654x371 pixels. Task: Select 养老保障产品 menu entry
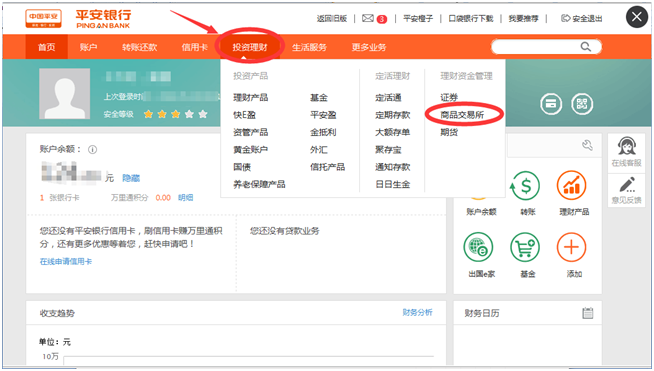pyautogui.click(x=259, y=184)
